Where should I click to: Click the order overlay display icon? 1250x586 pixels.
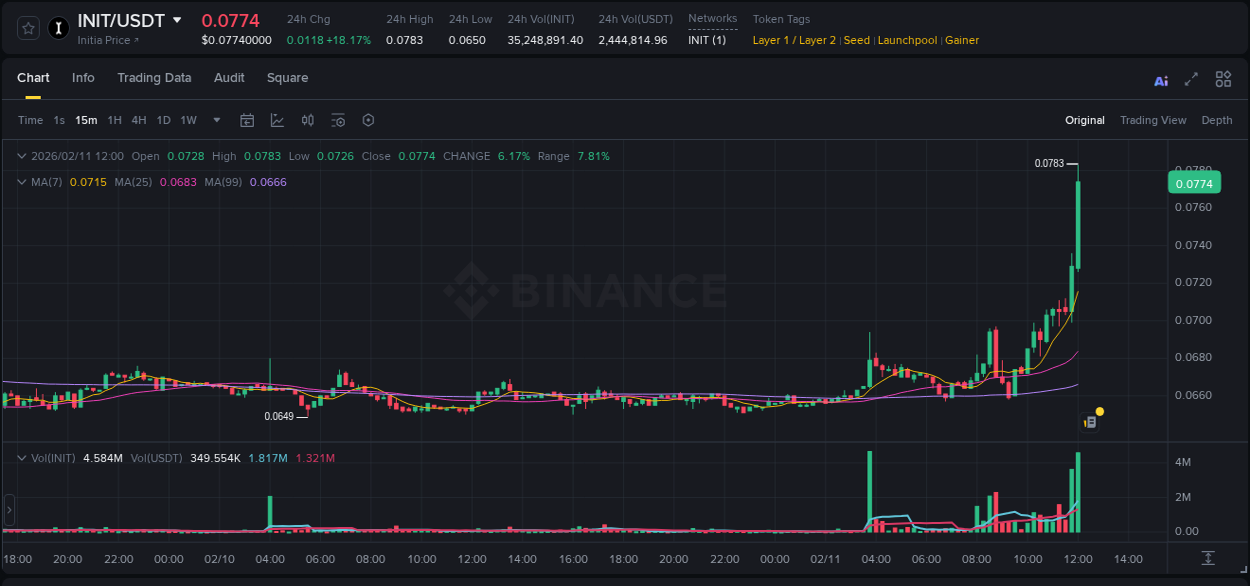coord(338,120)
